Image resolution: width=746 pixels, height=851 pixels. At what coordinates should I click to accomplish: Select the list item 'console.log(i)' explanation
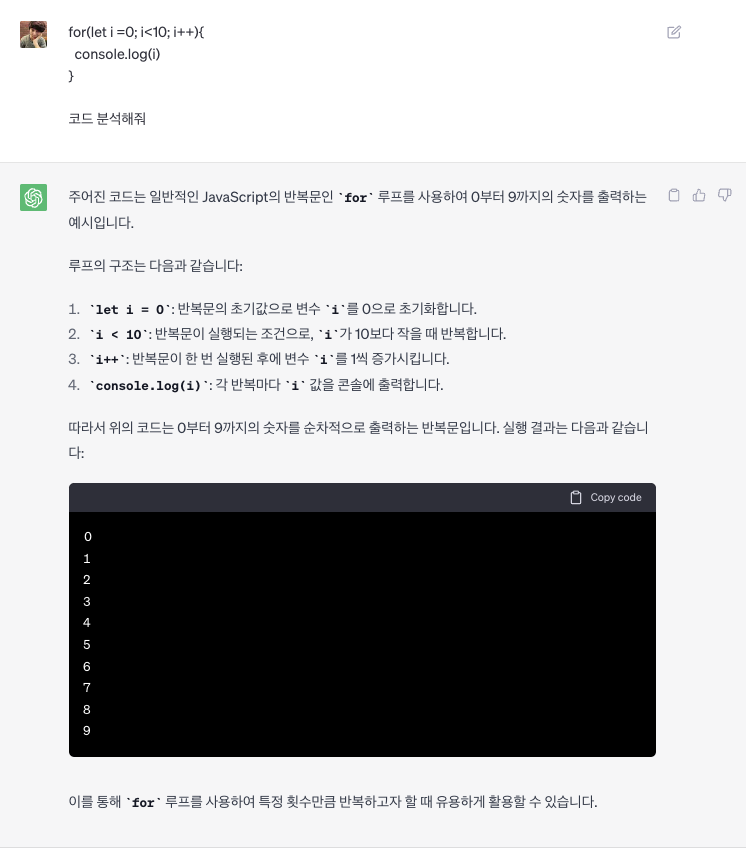click(256, 385)
